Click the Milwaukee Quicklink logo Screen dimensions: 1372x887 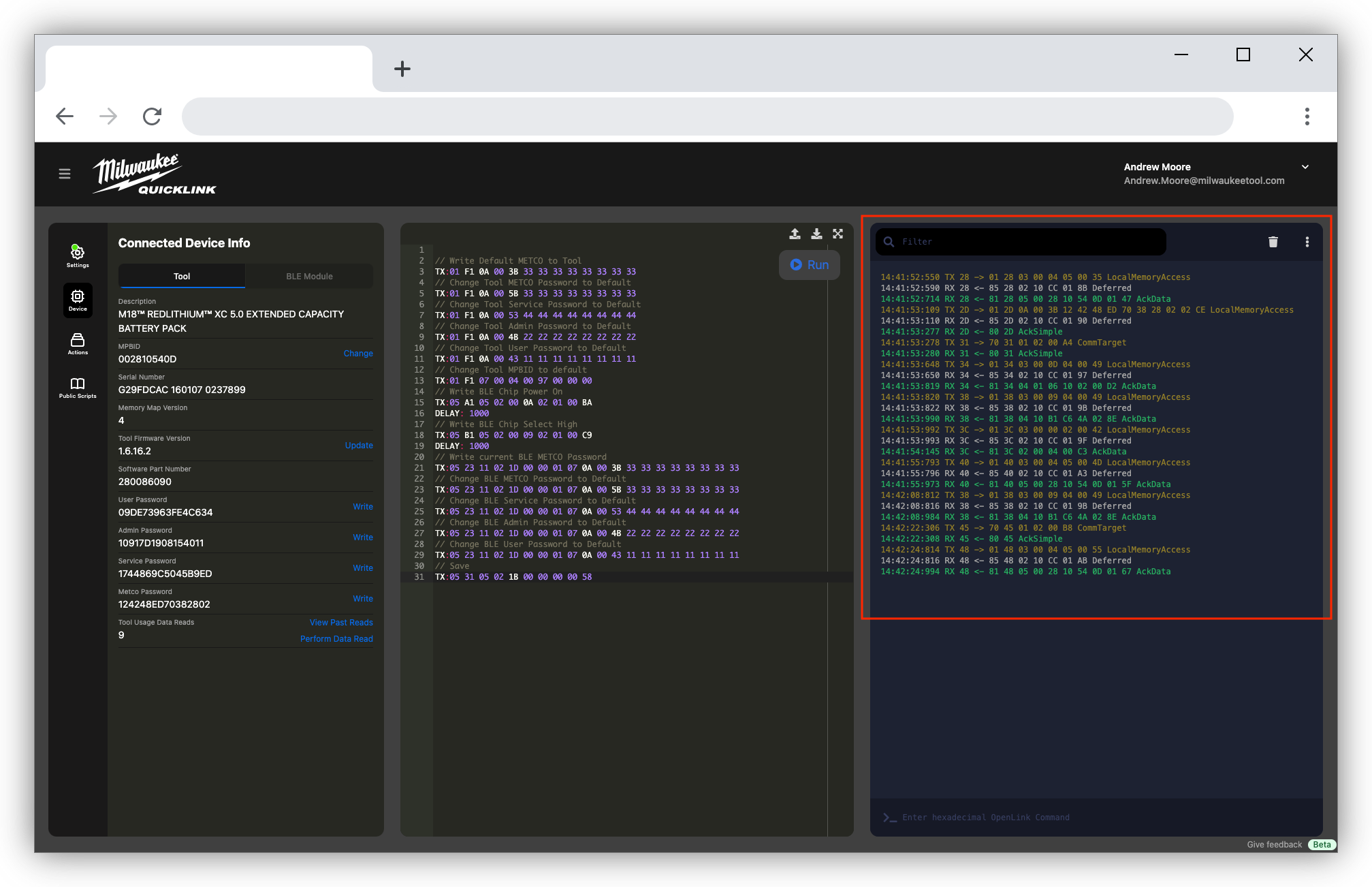[x=155, y=174]
